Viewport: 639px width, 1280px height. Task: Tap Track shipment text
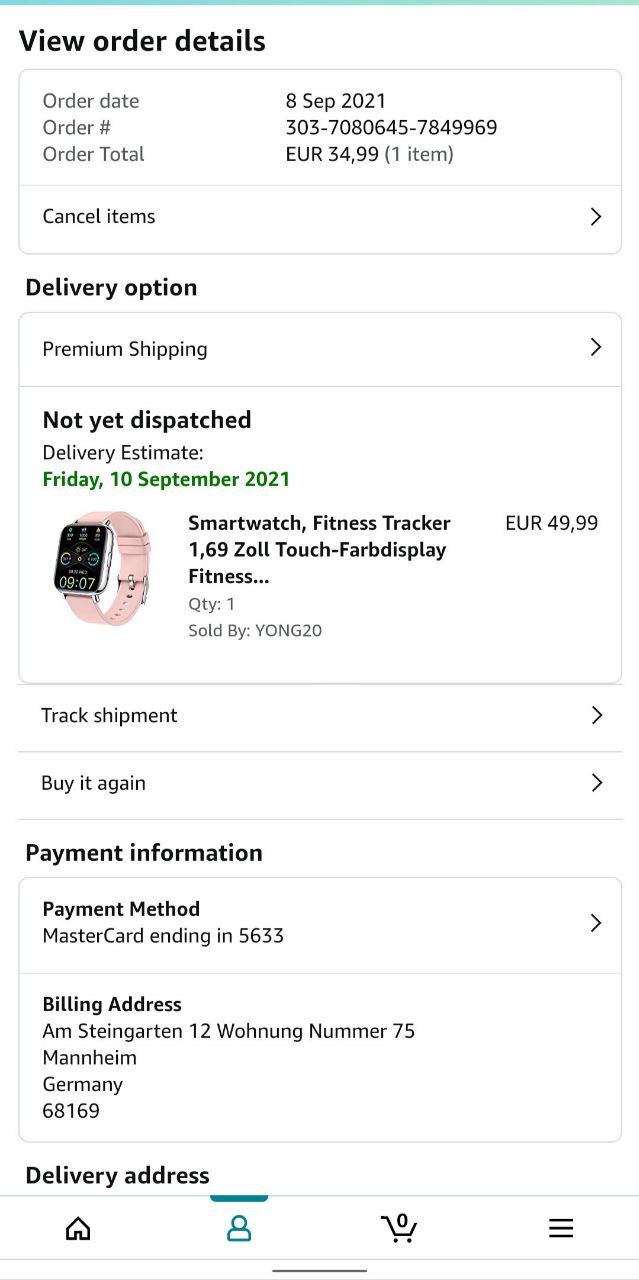coord(109,716)
